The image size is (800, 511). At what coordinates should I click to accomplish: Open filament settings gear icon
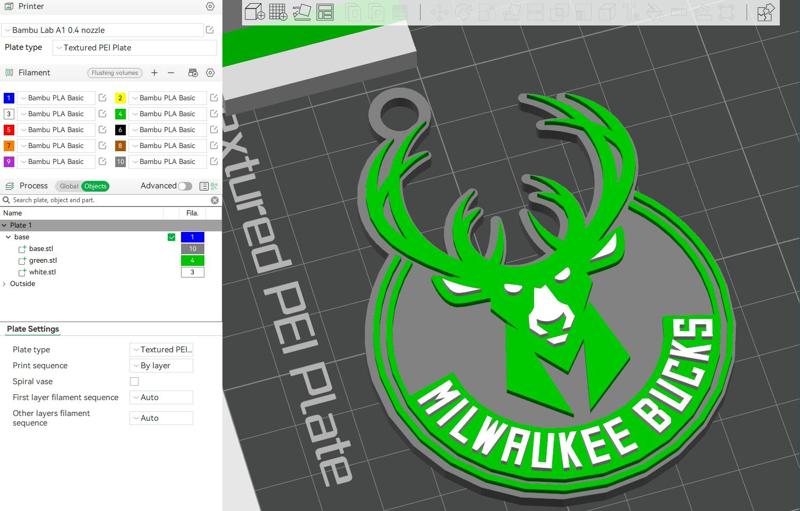tap(210, 73)
